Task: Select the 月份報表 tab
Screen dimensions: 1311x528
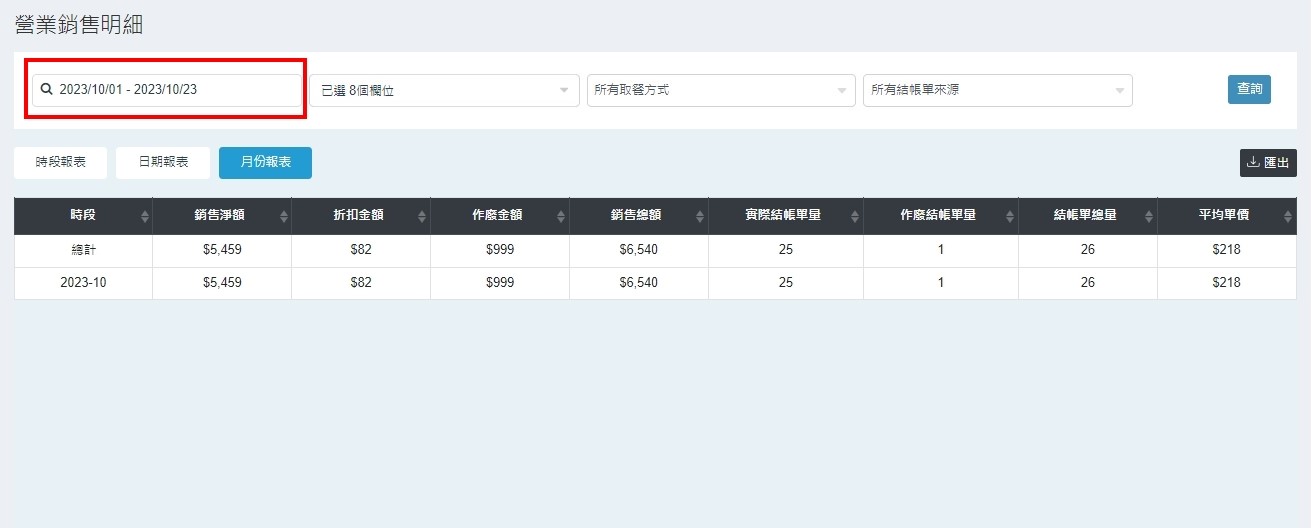Action: [265, 162]
